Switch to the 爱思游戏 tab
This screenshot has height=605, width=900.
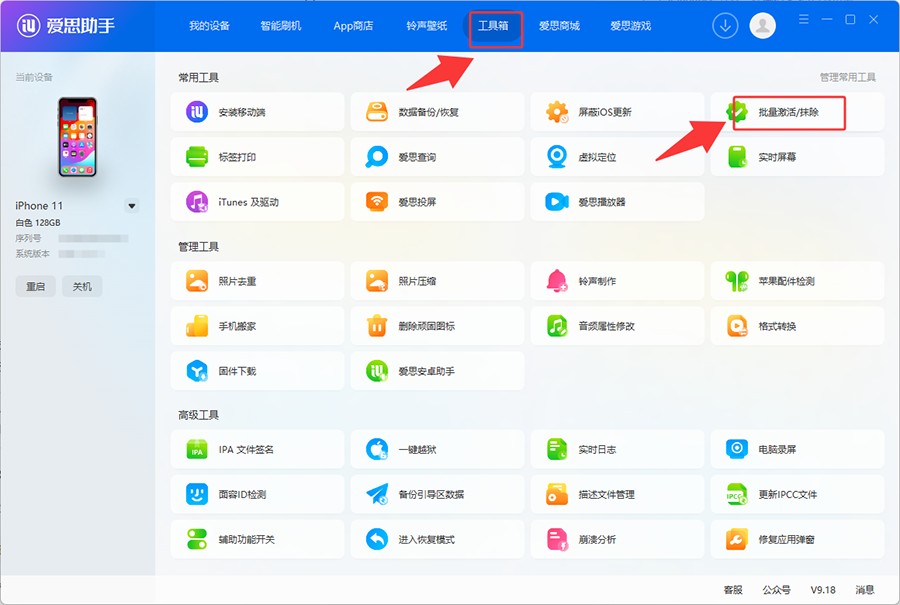[x=630, y=26]
